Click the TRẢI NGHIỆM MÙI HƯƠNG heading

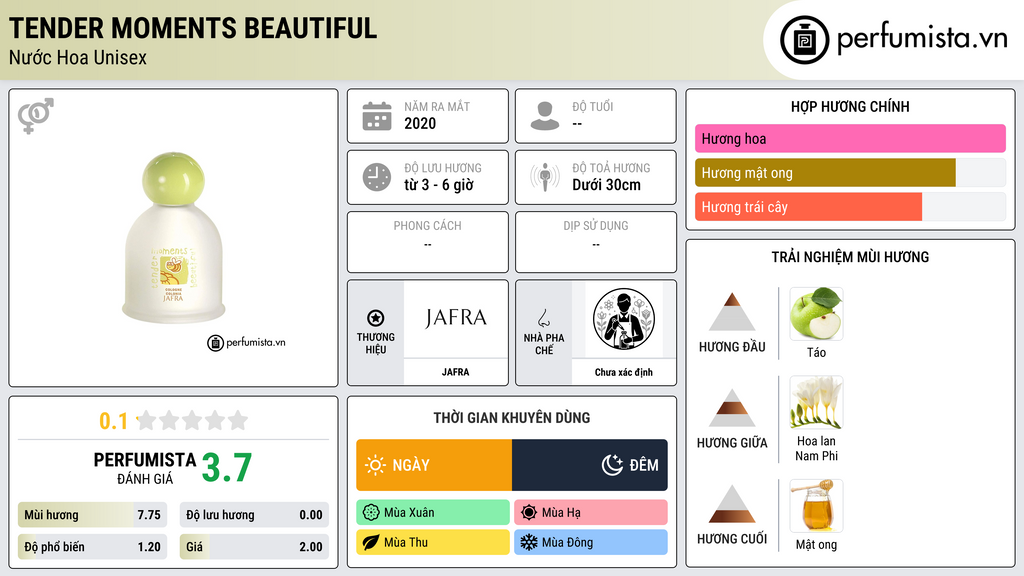coord(850,257)
